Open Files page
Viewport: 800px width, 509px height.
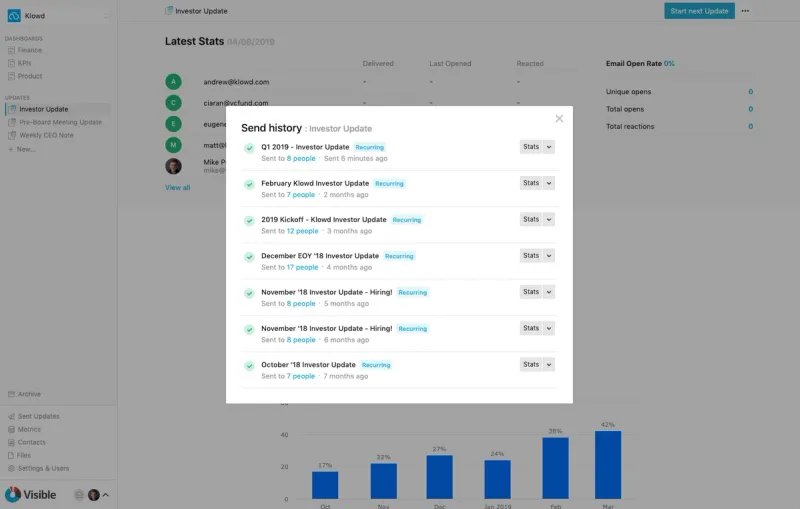(19, 455)
